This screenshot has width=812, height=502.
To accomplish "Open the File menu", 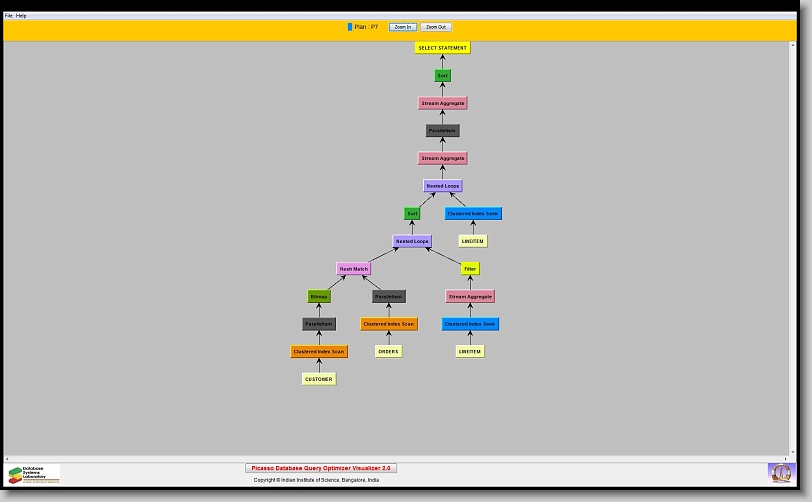I will click(9, 16).
